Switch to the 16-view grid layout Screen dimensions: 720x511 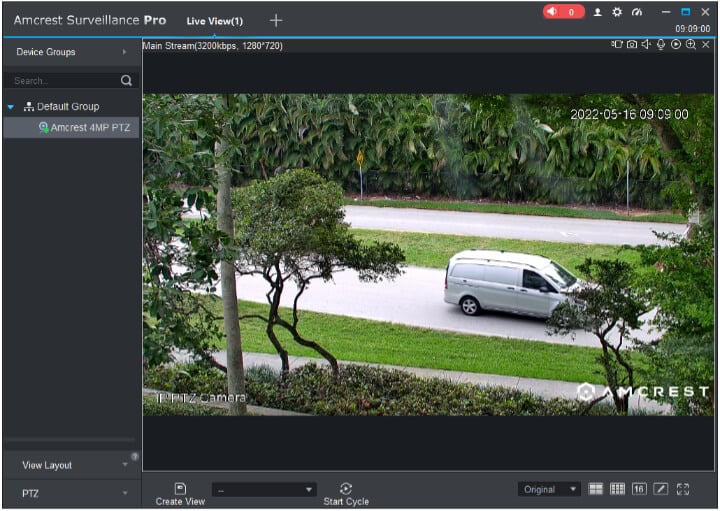pos(639,489)
